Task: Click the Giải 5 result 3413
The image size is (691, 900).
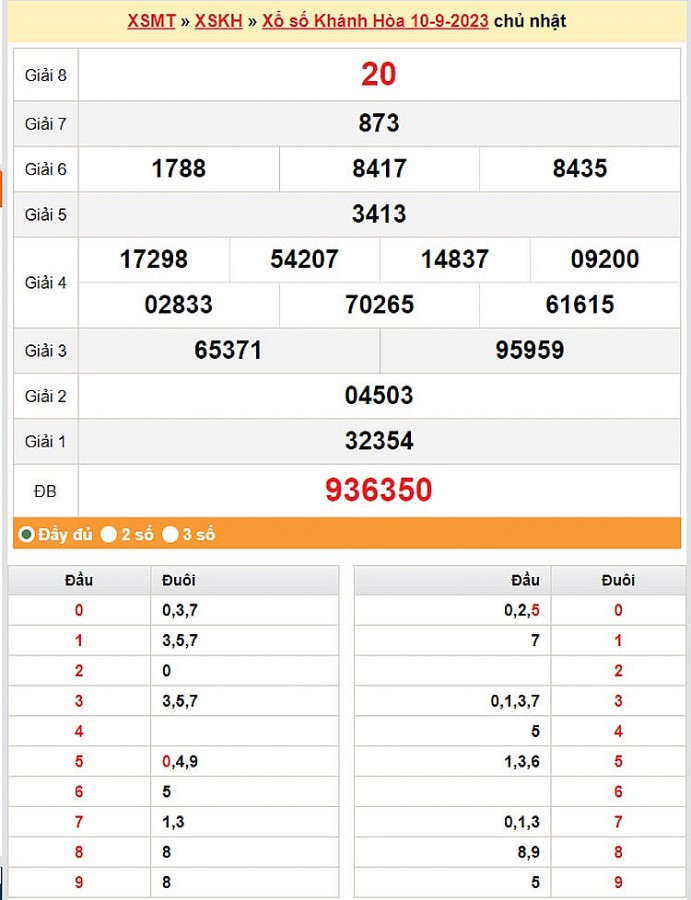Action: pyautogui.click(x=378, y=214)
